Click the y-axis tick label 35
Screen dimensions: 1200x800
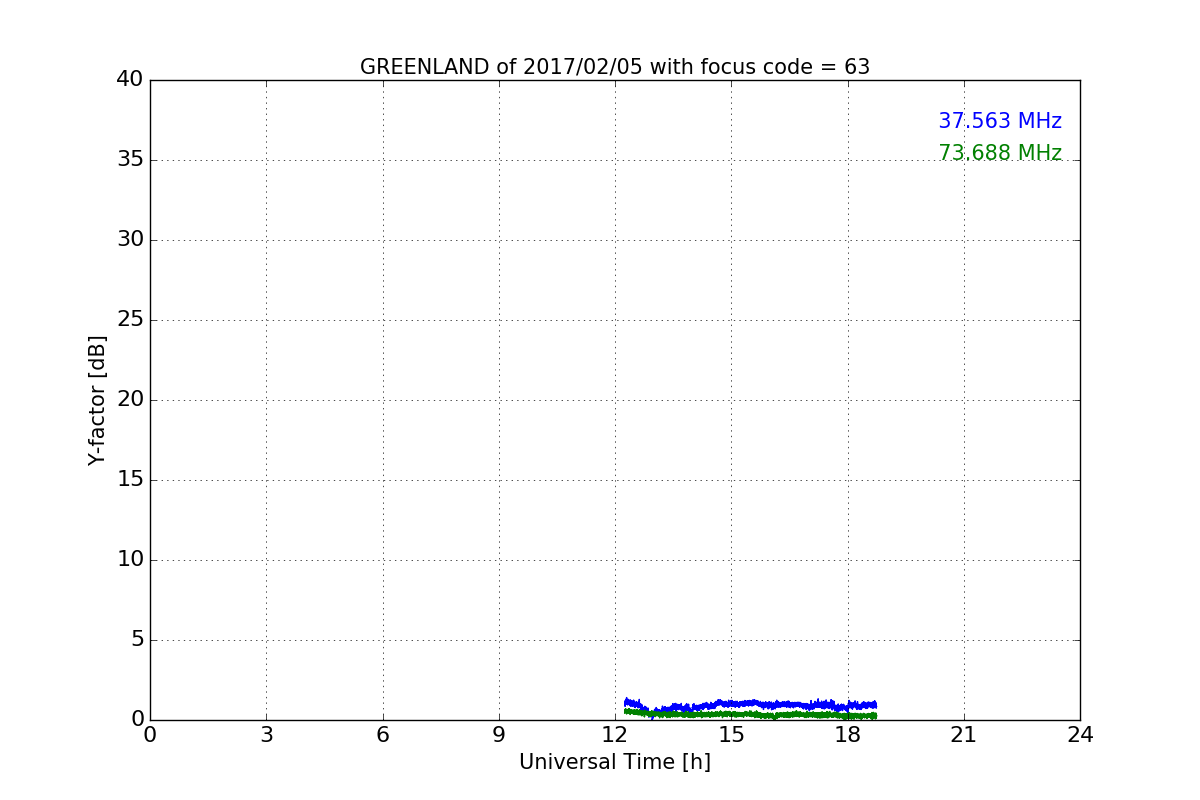click(x=130, y=160)
